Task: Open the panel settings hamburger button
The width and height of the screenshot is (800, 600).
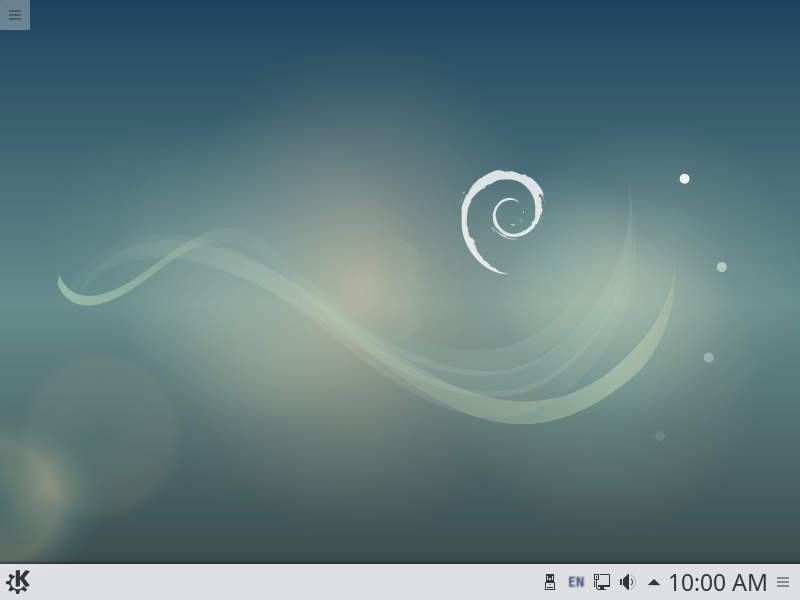Action: click(x=783, y=582)
